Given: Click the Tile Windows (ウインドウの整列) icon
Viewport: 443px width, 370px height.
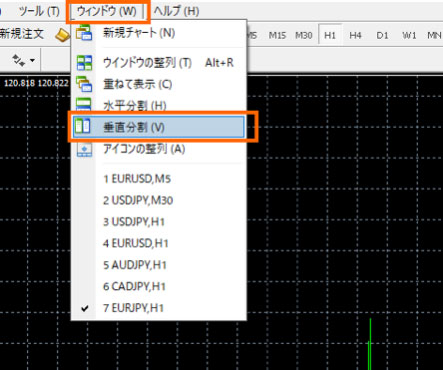Looking at the screenshot, I should click(84, 63).
